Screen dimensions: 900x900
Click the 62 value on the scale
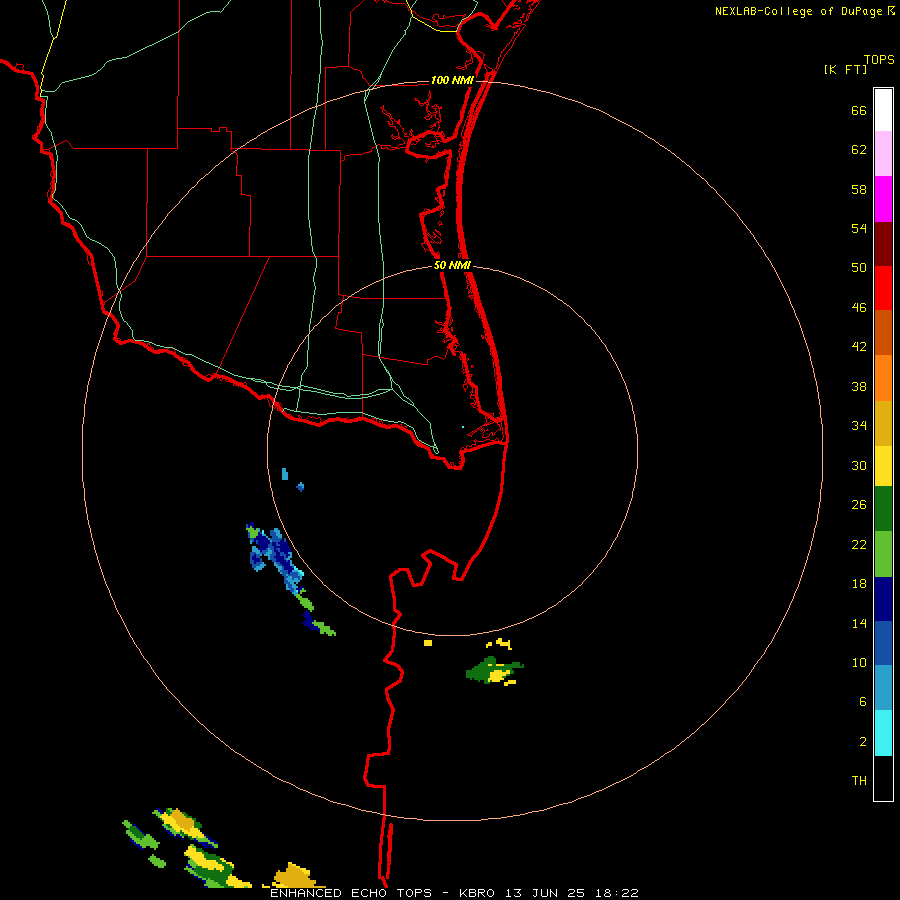tap(859, 150)
